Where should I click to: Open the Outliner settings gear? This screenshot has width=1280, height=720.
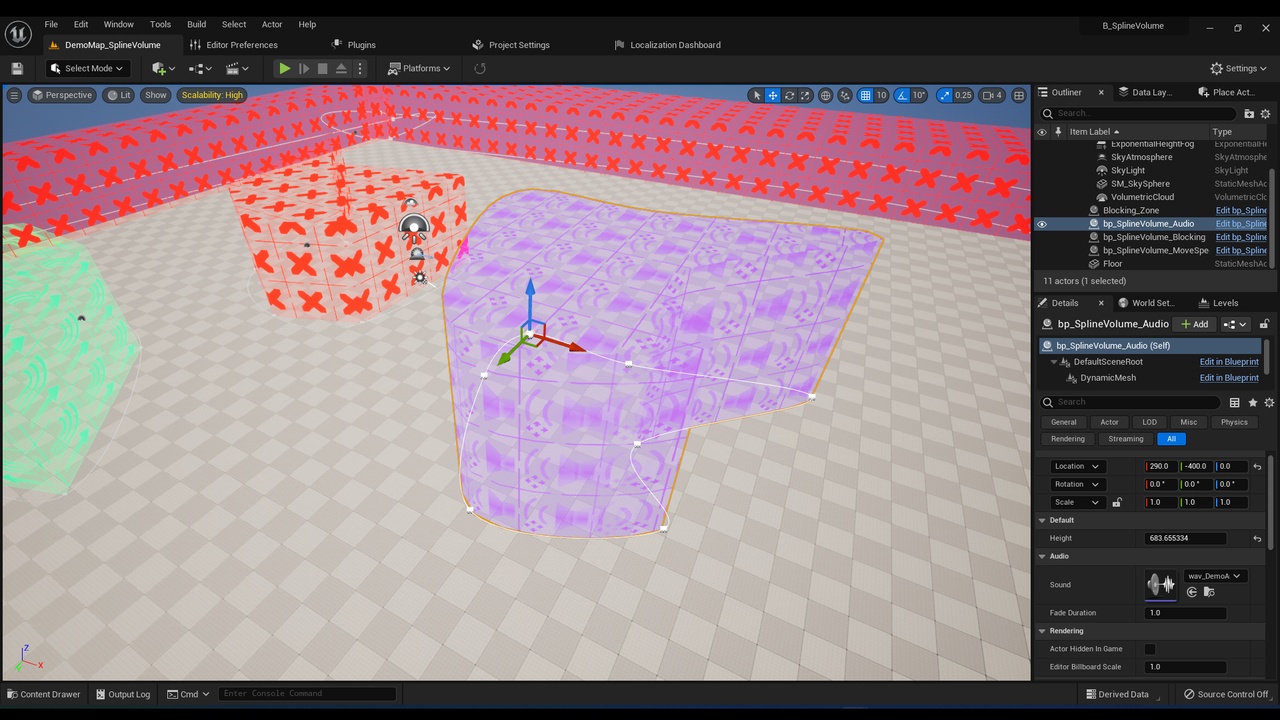point(1265,114)
